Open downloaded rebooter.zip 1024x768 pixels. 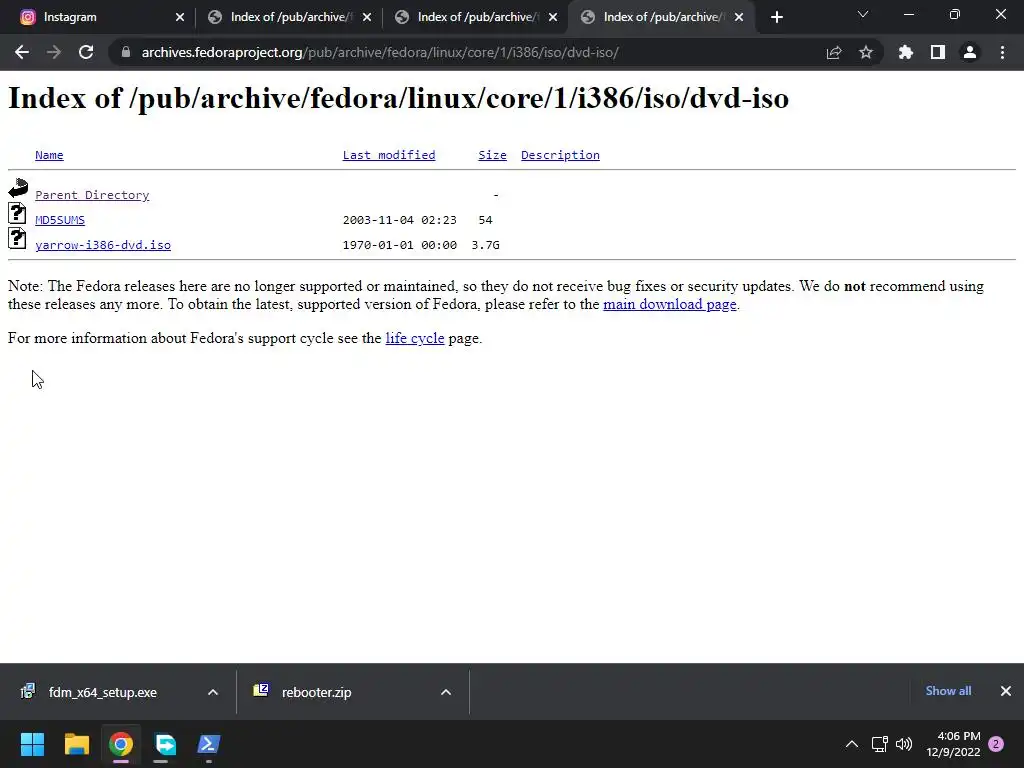(x=317, y=692)
